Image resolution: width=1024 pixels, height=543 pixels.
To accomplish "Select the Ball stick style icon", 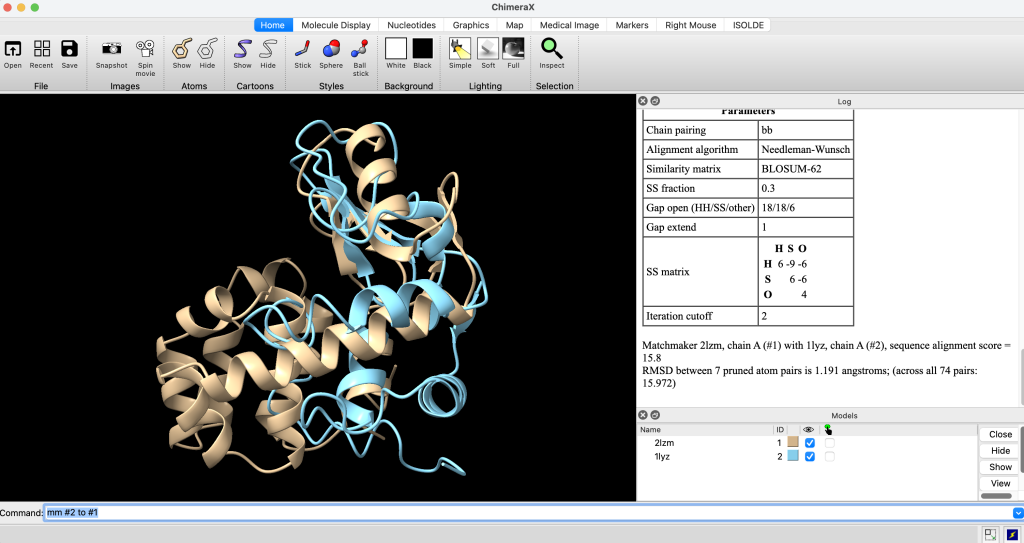I will [x=360, y=49].
